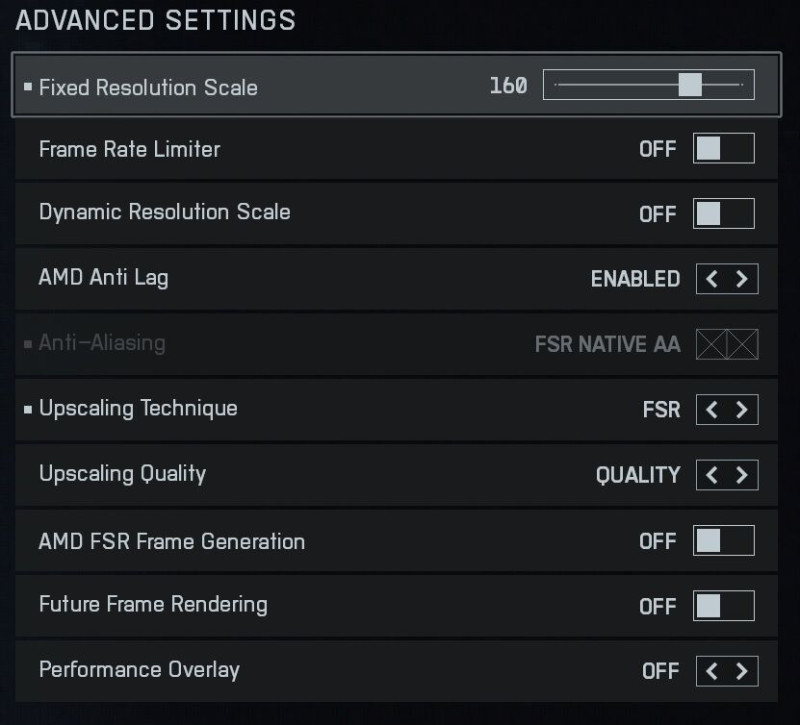Click the Performance Overlay setting label
800x725 pixels.
[x=139, y=669]
